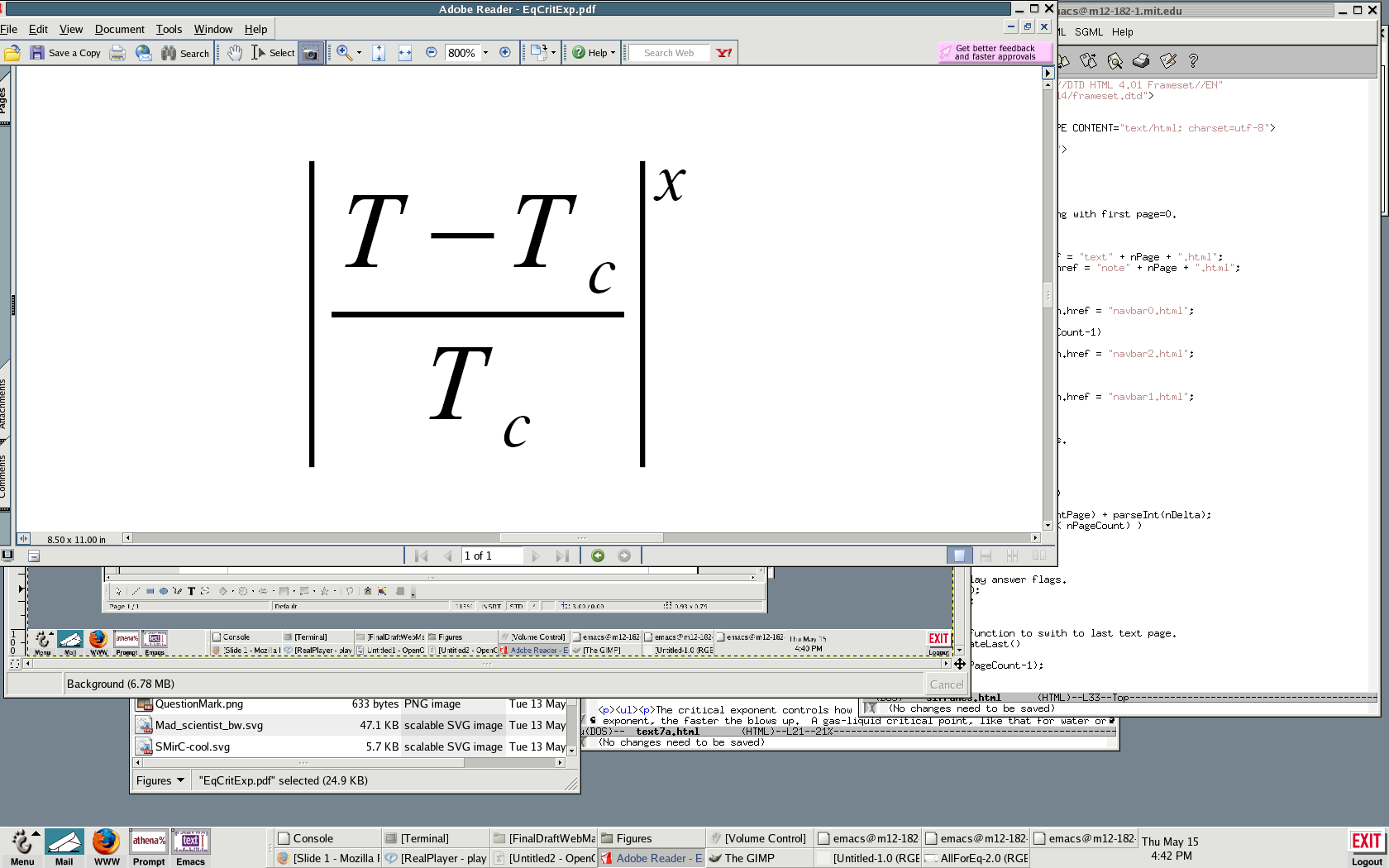Go to previous page button
Viewport: 1389px width, 868px height.
pyautogui.click(x=447, y=556)
